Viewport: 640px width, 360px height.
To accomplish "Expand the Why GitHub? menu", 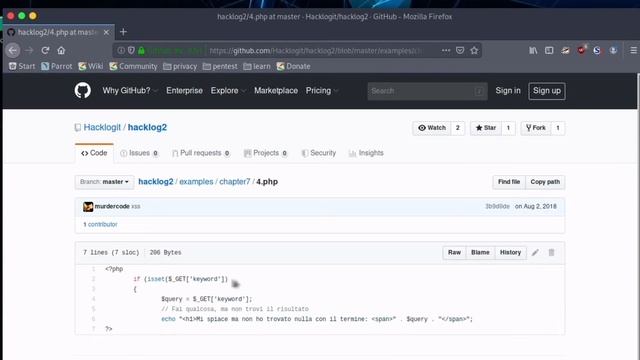I will pos(130,91).
